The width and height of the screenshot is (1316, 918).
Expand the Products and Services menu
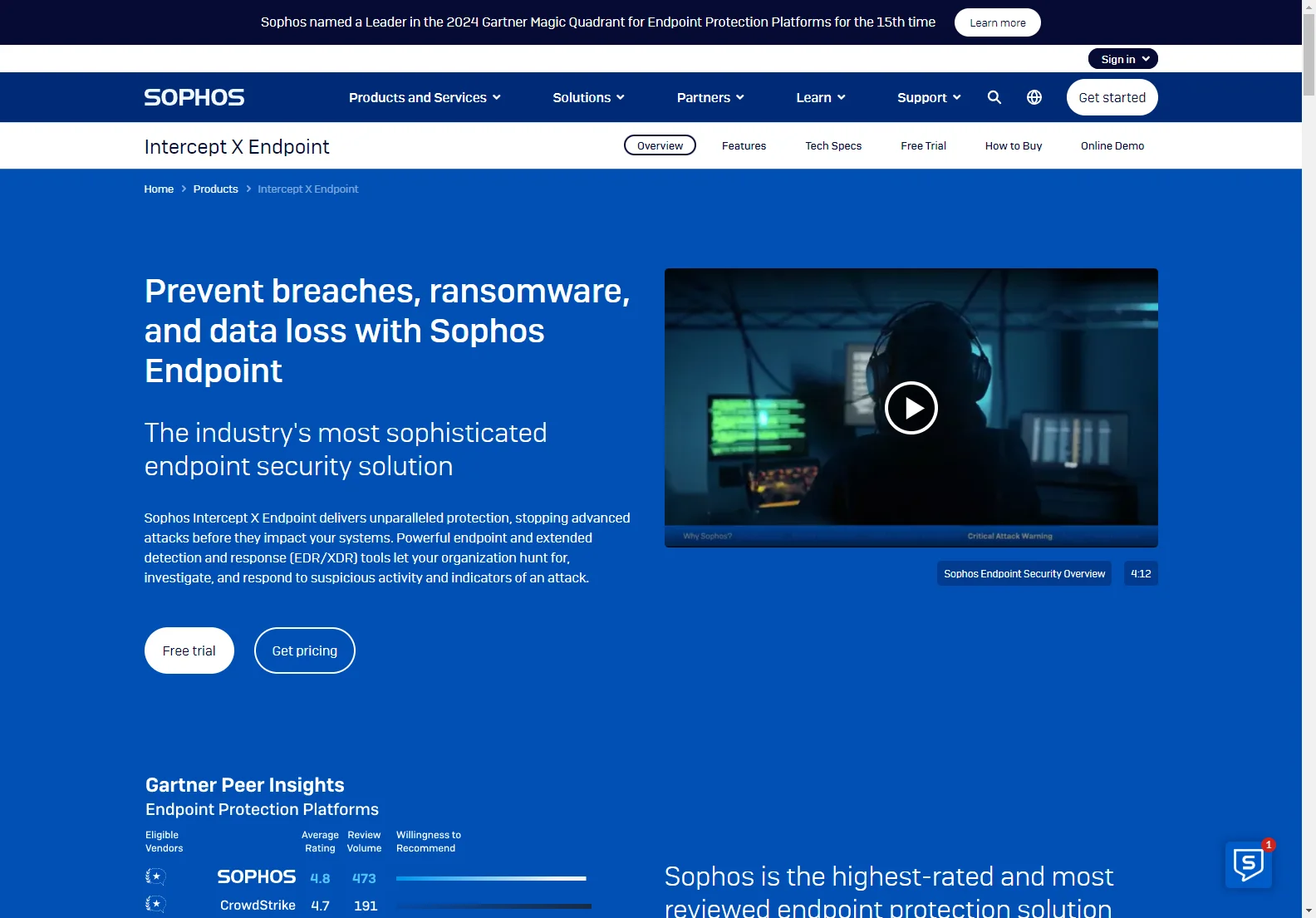pos(425,97)
